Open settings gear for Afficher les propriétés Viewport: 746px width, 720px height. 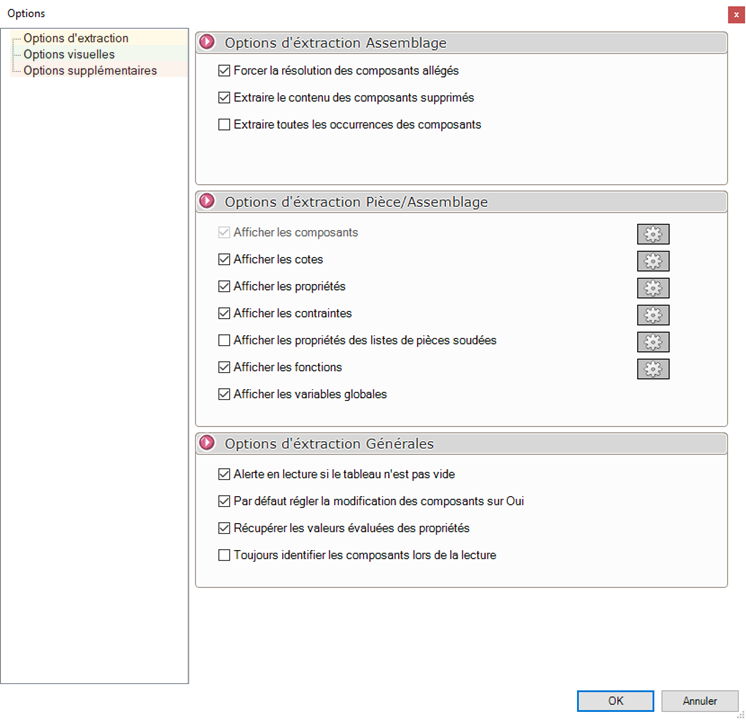click(653, 288)
